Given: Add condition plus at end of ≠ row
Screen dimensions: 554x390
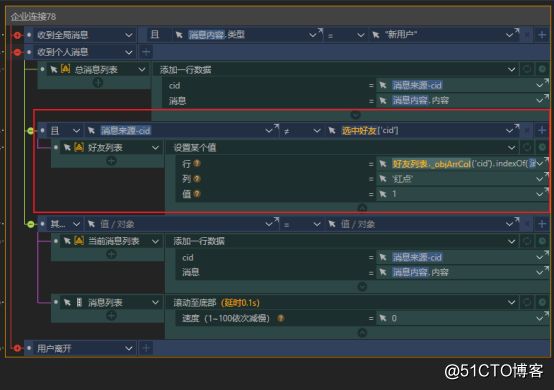Looking at the screenshot, I should (x=542, y=131).
